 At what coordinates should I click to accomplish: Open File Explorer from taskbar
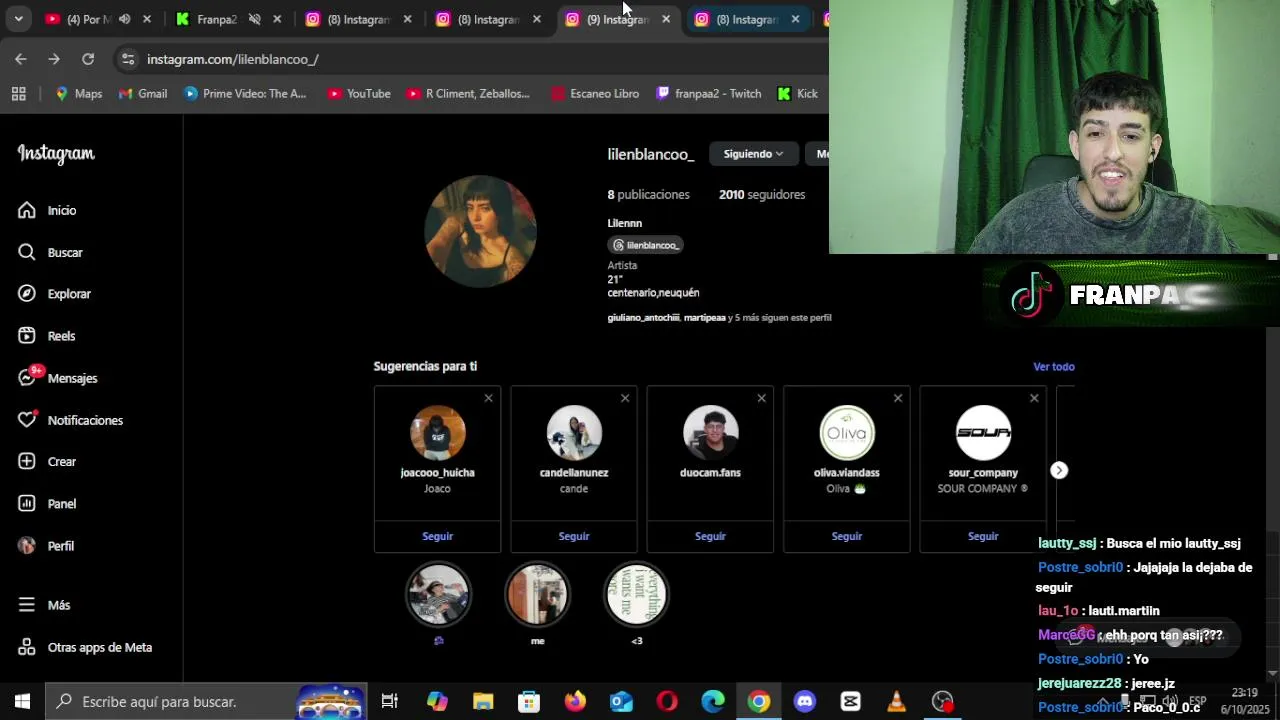pos(483,702)
